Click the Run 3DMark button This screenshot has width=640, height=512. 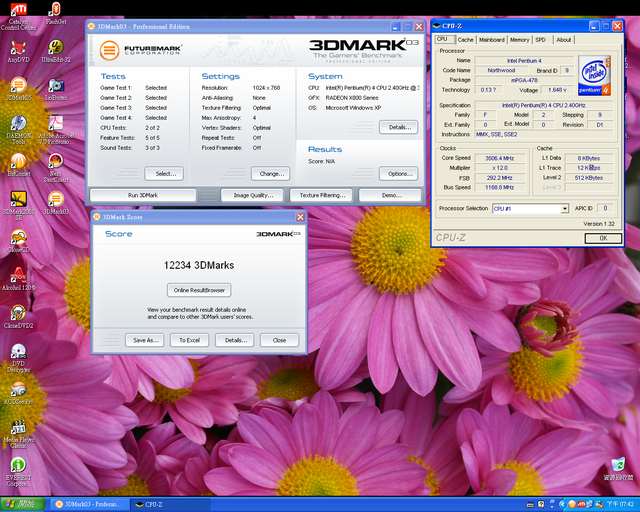[x=143, y=195]
